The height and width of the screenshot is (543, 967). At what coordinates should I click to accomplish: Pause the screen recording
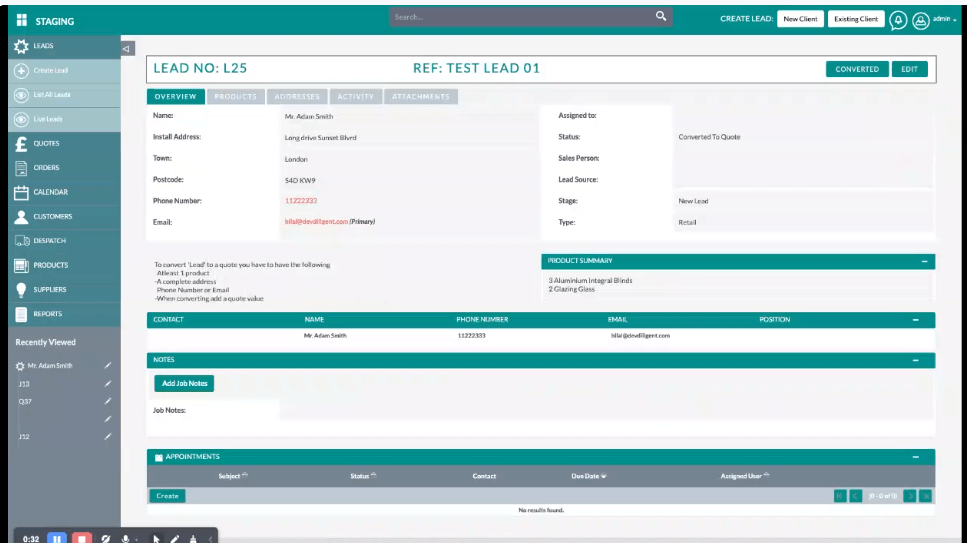click(x=57, y=538)
